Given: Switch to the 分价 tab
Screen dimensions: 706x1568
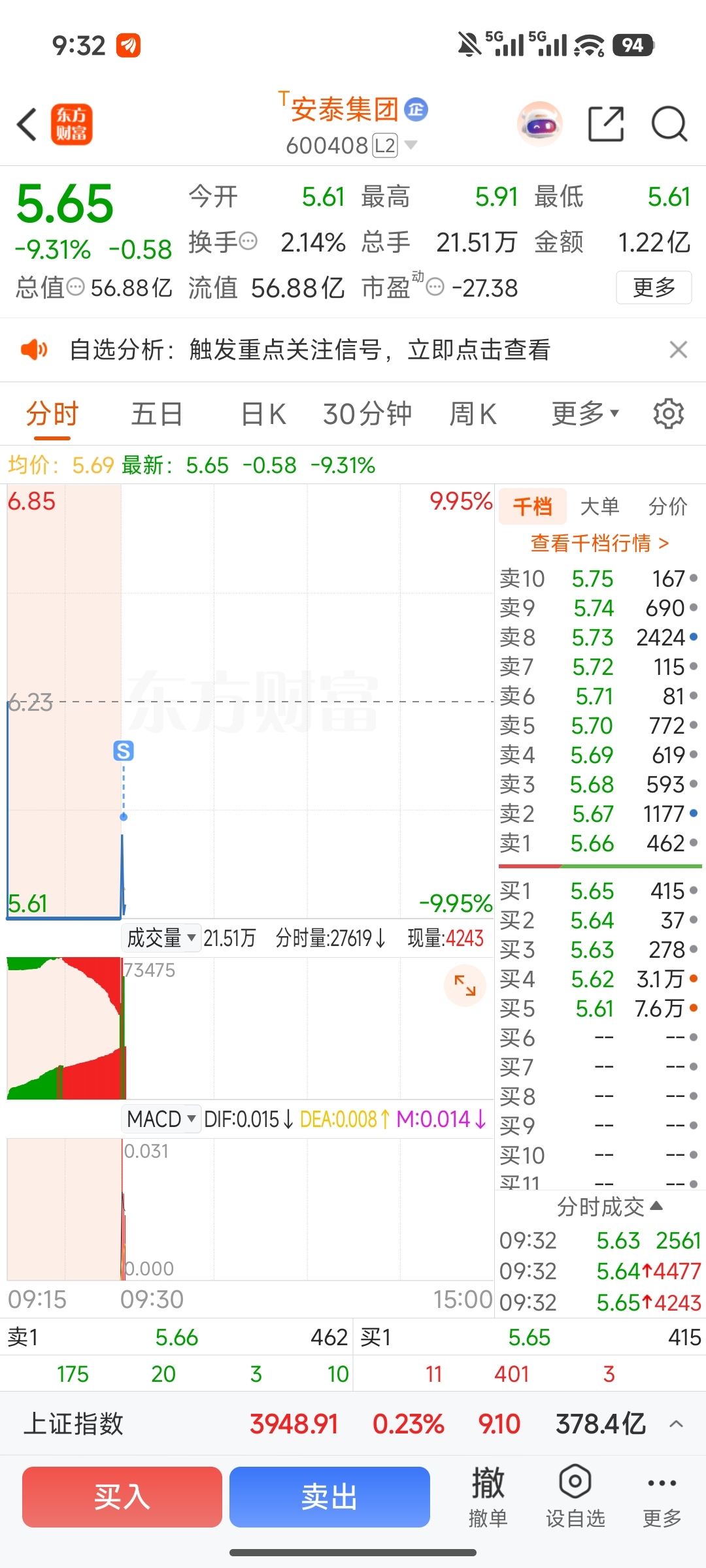Looking at the screenshot, I should point(668,506).
